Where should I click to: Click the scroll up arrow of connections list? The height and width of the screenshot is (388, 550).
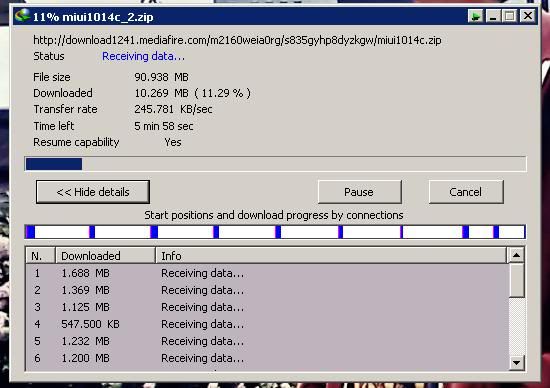click(516, 255)
